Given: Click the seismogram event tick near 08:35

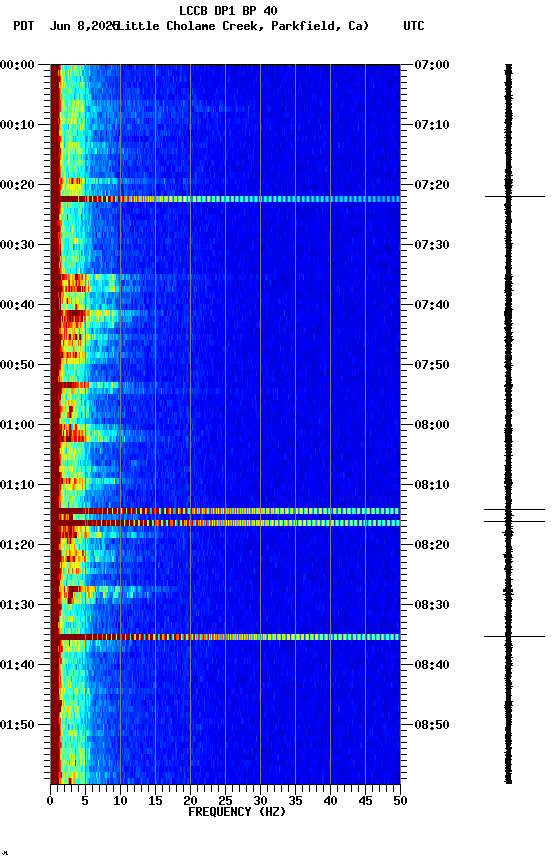Looking at the screenshot, I should 515,636.
